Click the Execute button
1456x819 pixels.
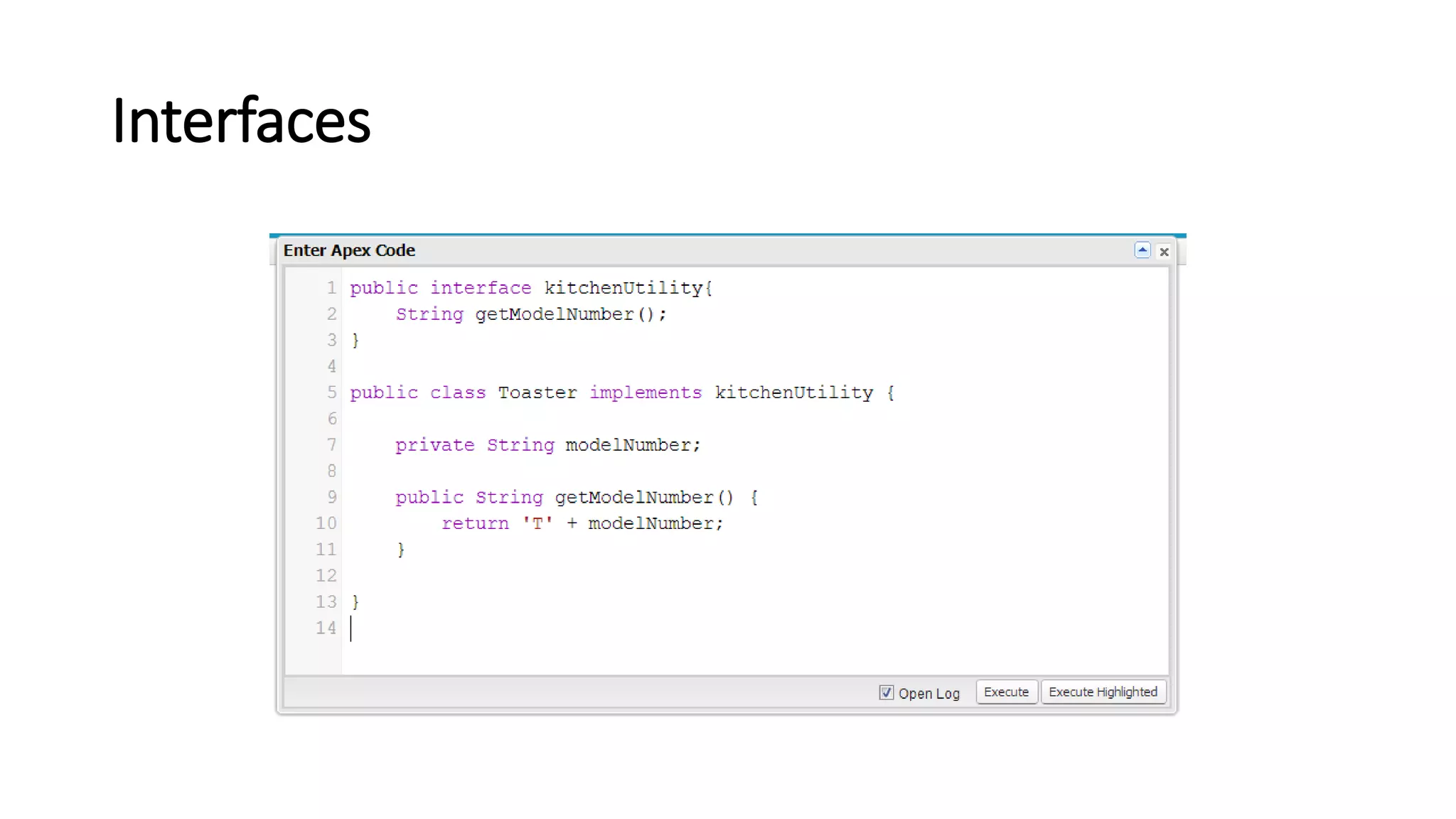click(1006, 692)
